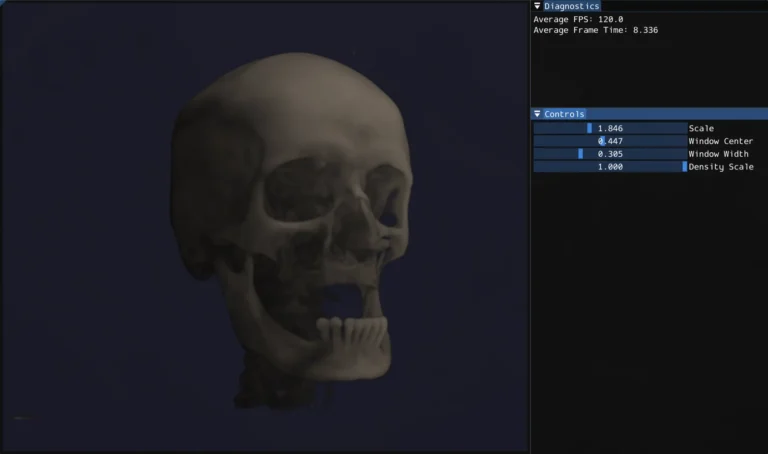Click the Density Scale label
Screen dimensions: 768x454
720,167
